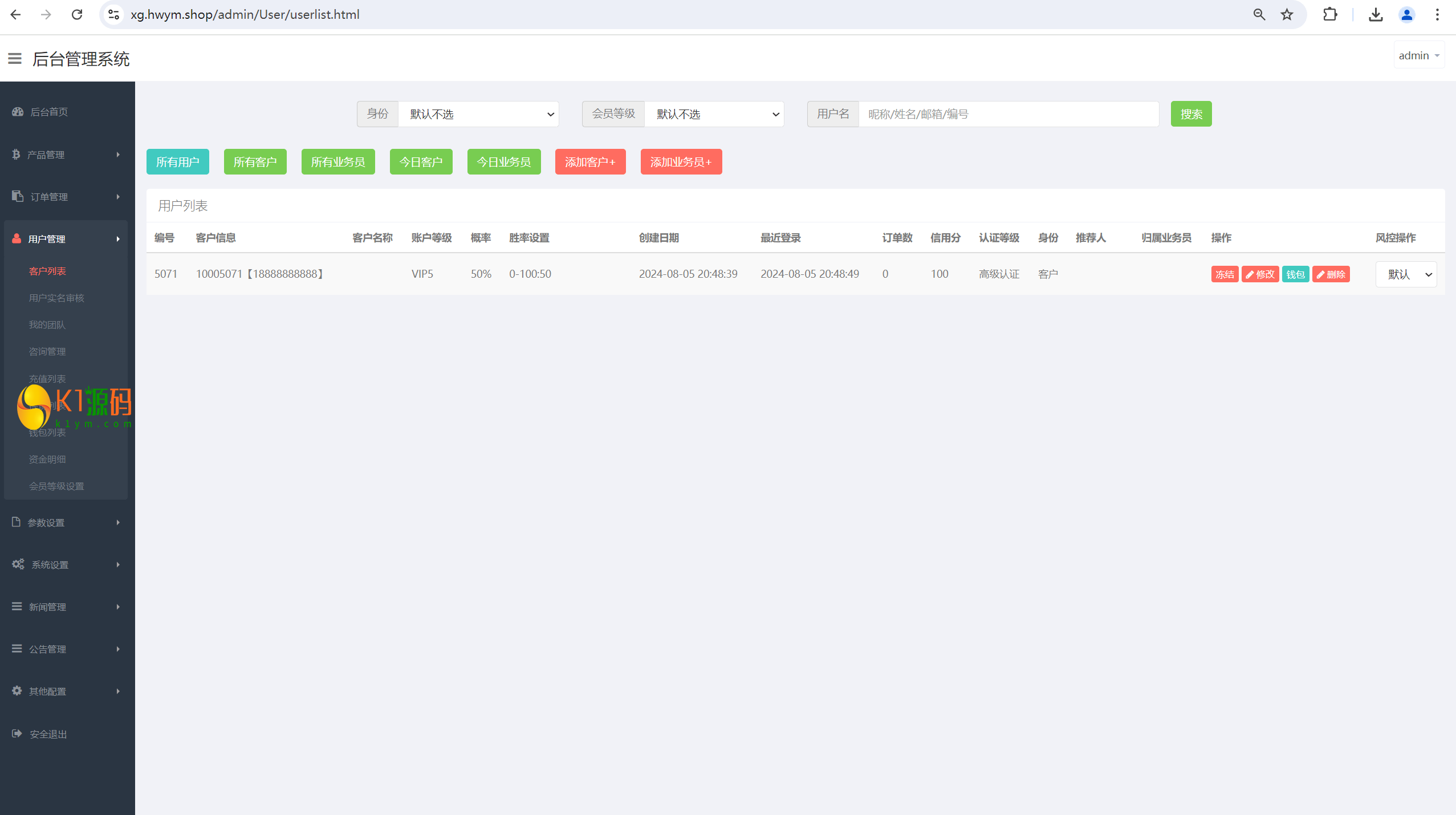Expand the 风控操作 默认 dropdown for user

click(1405, 274)
